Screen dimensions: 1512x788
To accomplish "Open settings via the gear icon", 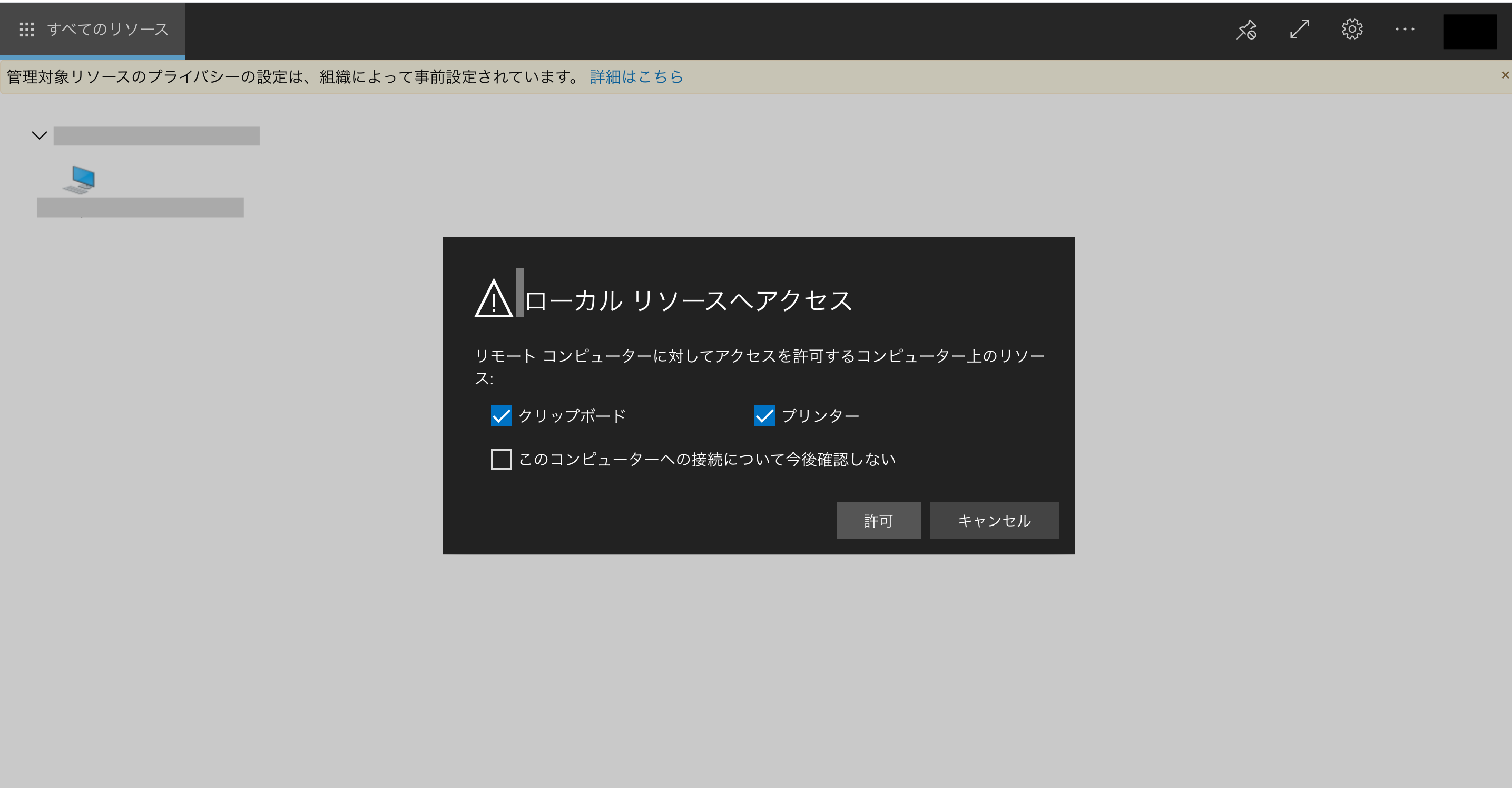I will point(1352,29).
